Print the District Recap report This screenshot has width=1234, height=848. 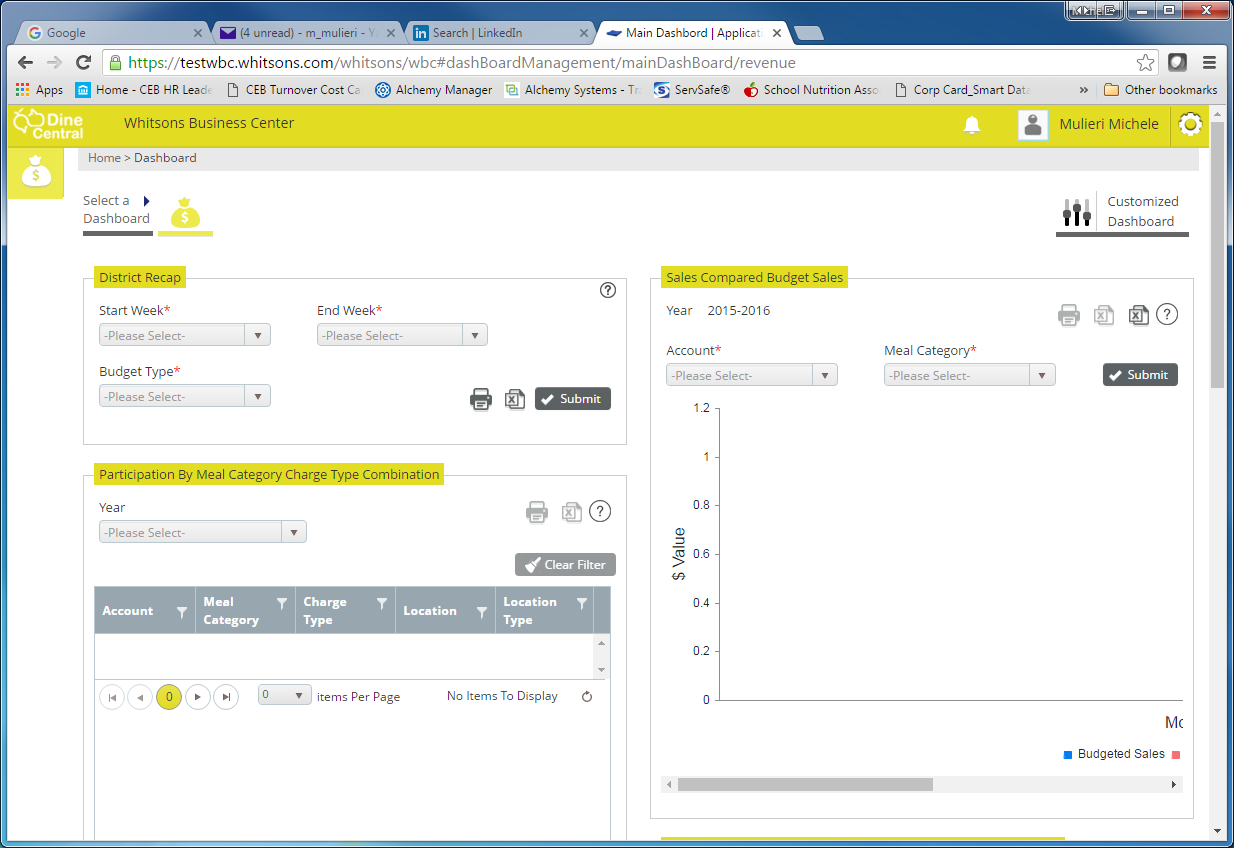481,399
